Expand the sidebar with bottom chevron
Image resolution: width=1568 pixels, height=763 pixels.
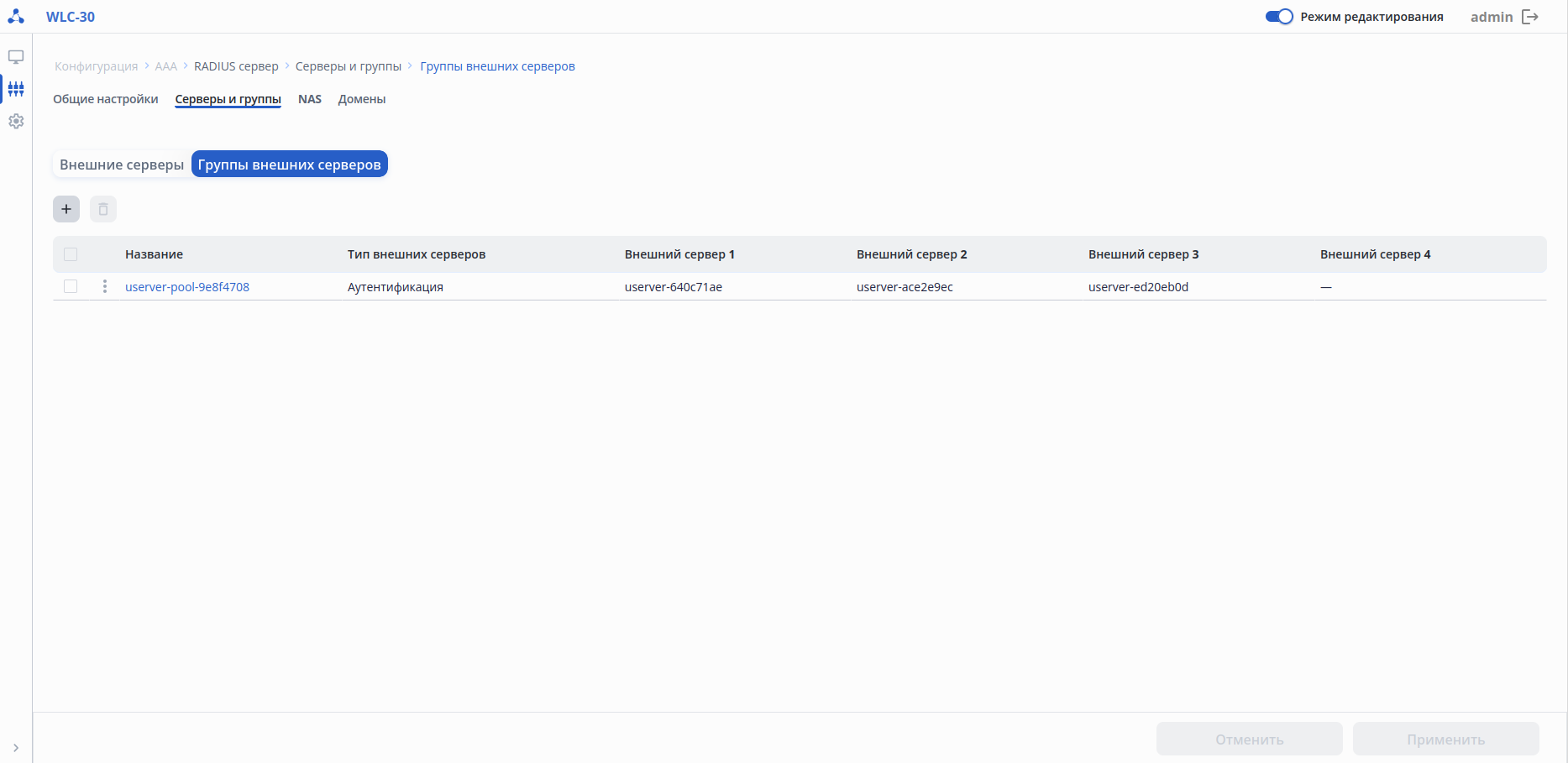click(16, 748)
